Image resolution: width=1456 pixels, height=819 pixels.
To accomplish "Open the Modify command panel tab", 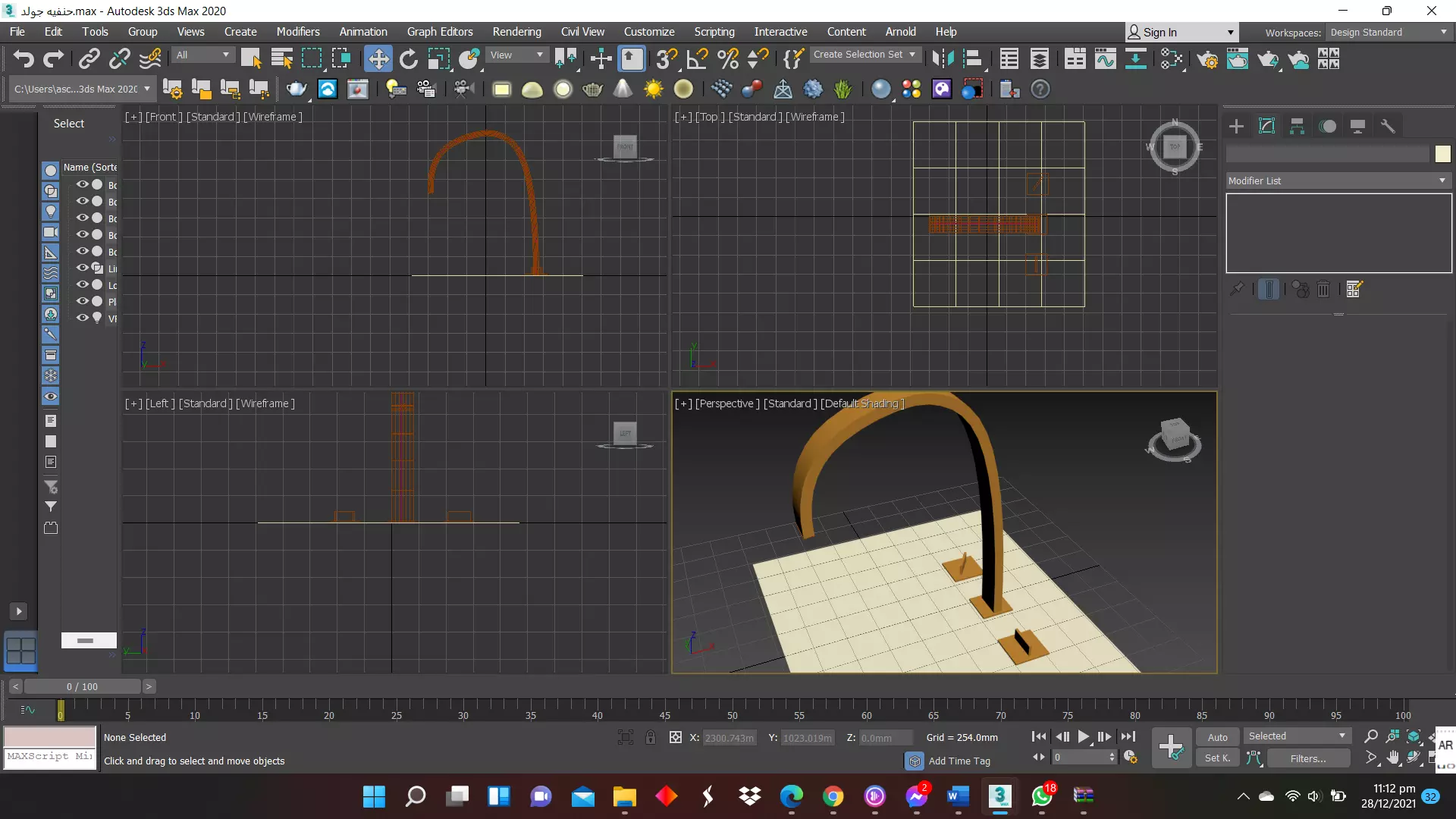I will (1266, 126).
